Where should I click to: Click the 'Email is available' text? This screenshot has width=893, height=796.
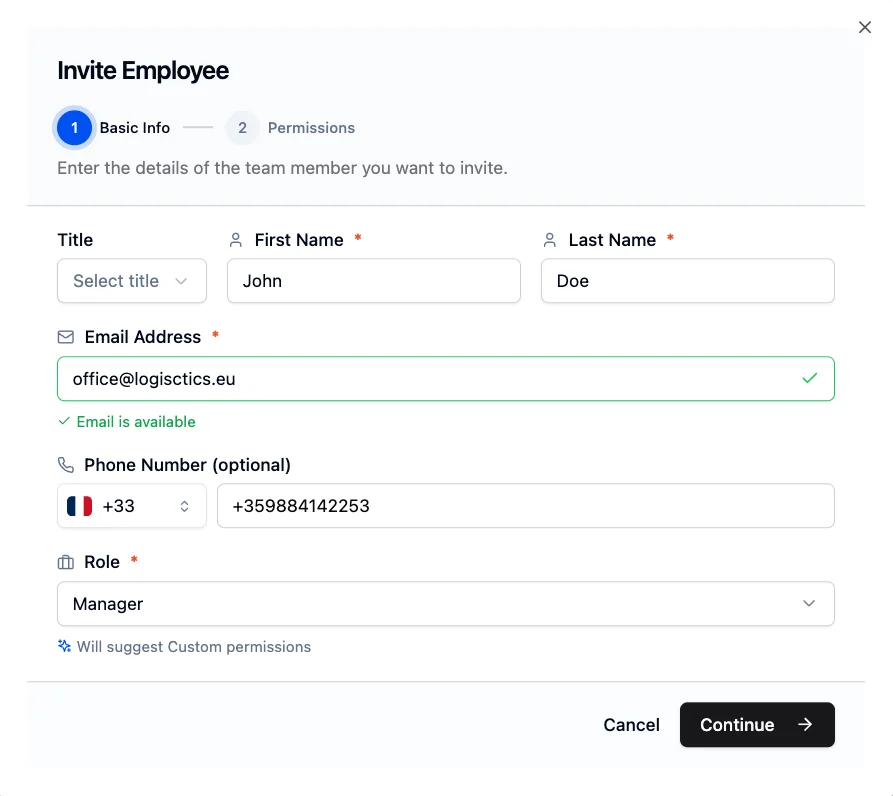click(136, 421)
